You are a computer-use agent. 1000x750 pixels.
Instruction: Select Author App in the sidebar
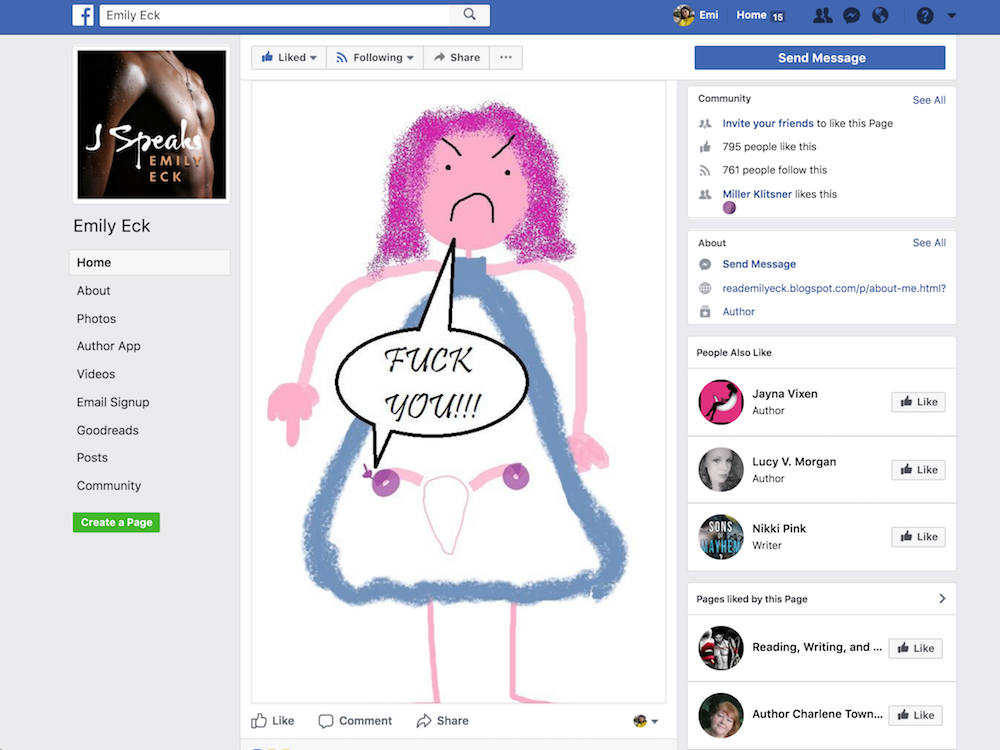[108, 346]
